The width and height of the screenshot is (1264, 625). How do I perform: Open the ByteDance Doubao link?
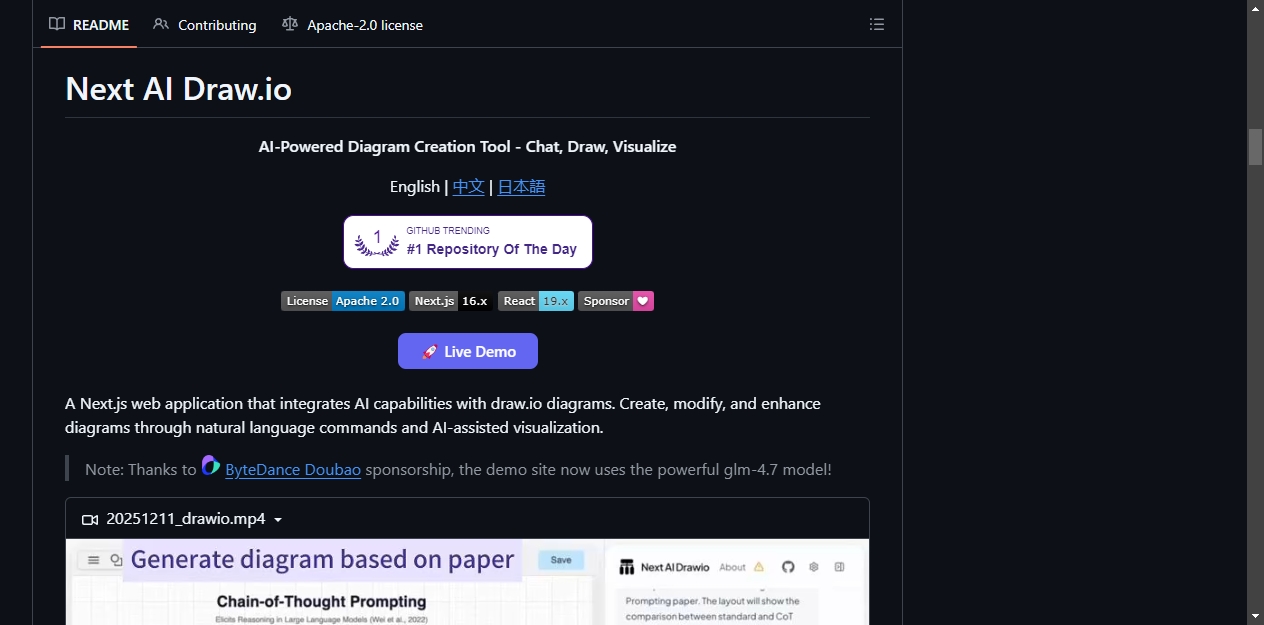coord(293,469)
